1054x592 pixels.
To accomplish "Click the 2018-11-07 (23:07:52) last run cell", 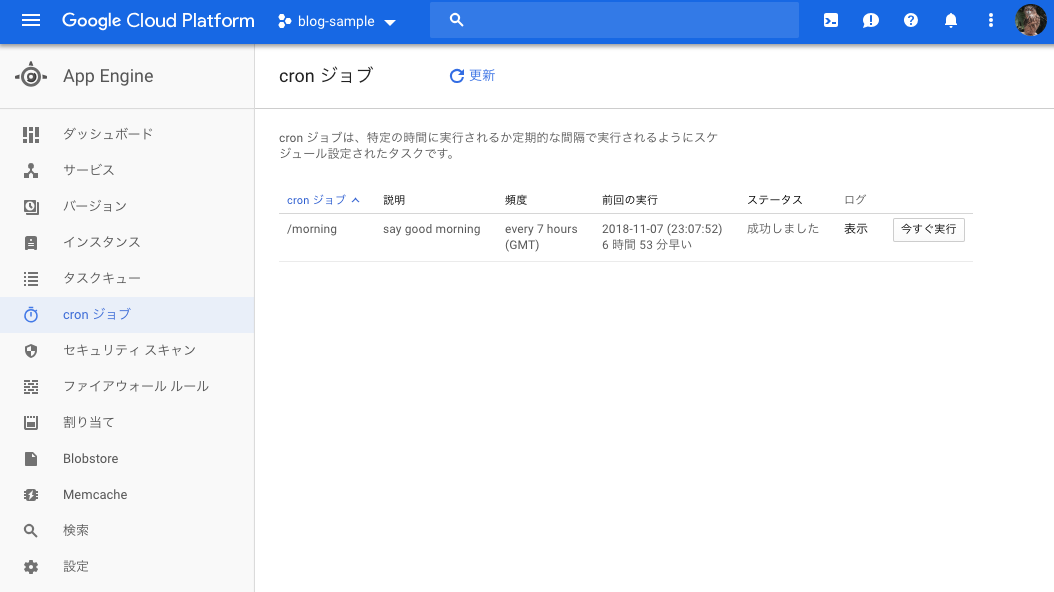I will pyautogui.click(x=662, y=229).
